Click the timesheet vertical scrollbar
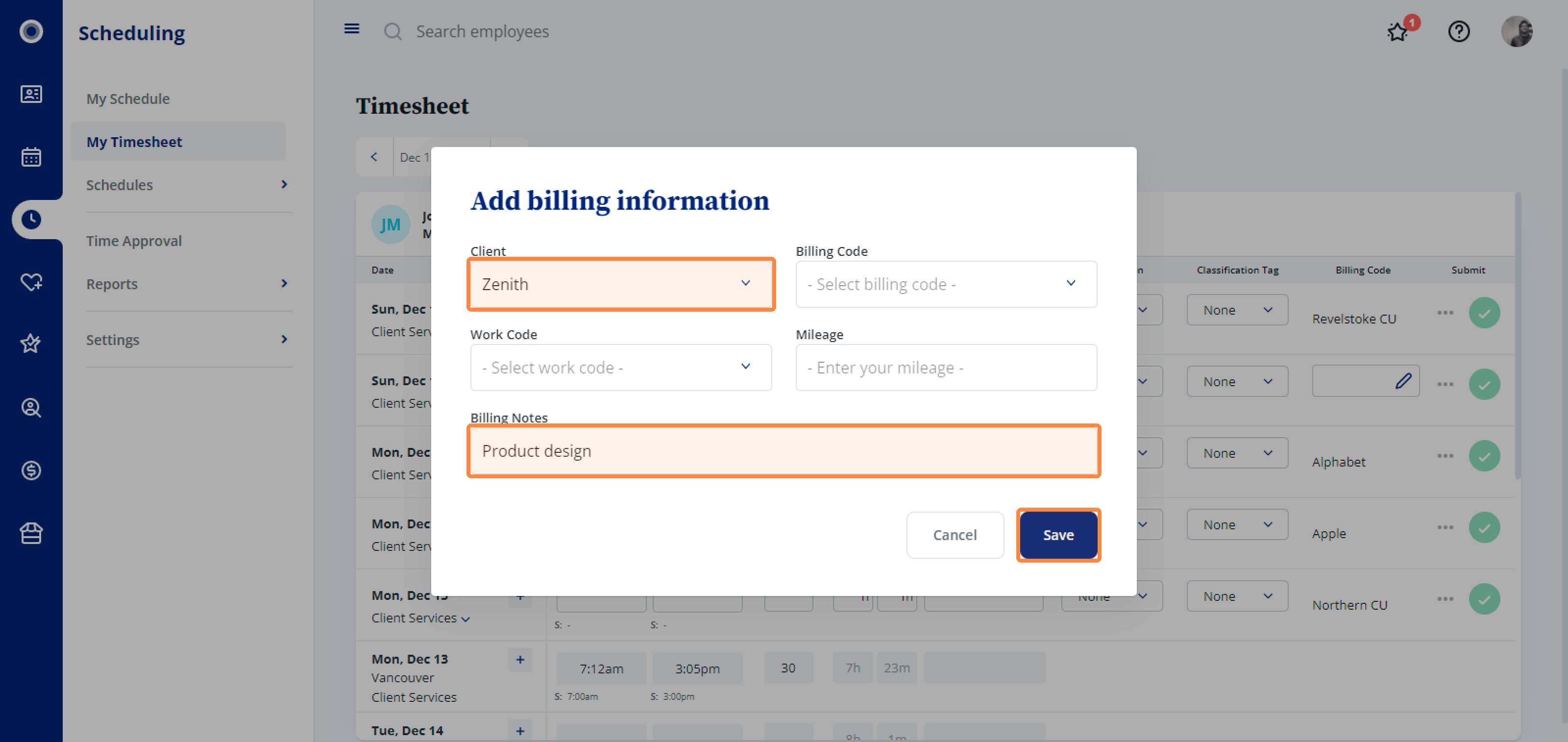 1518,336
